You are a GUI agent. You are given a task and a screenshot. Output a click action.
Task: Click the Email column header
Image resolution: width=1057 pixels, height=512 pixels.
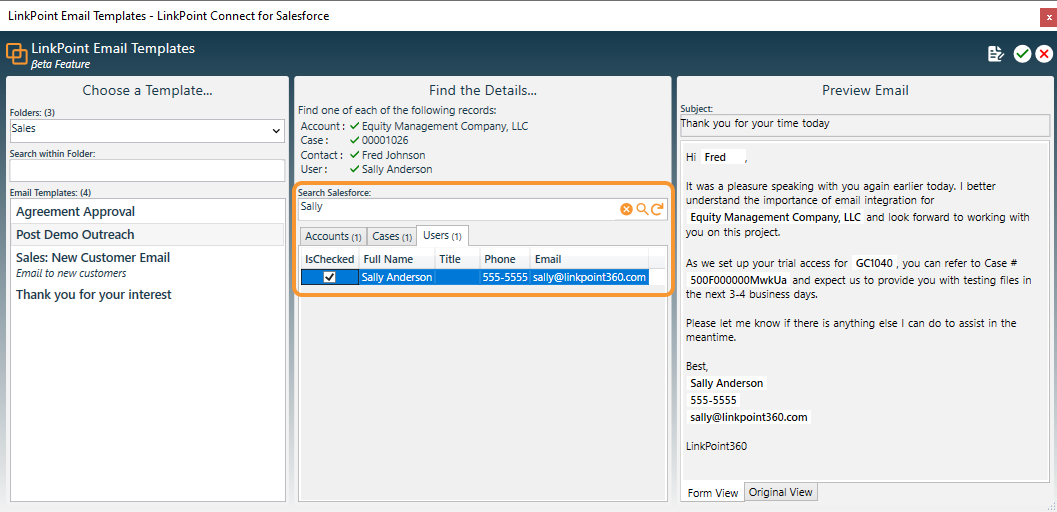coord(589,259)
